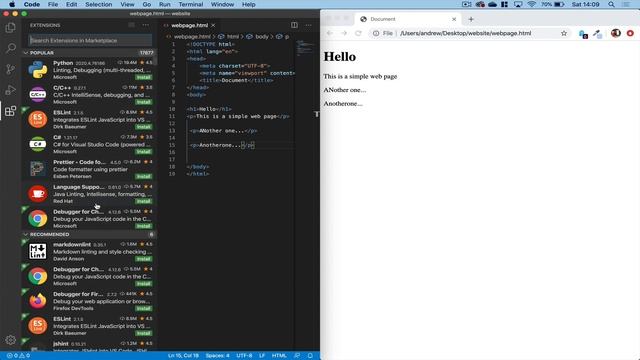Open errors and warnings status item
The image size is (640, 360).
[x=18, y=356]
